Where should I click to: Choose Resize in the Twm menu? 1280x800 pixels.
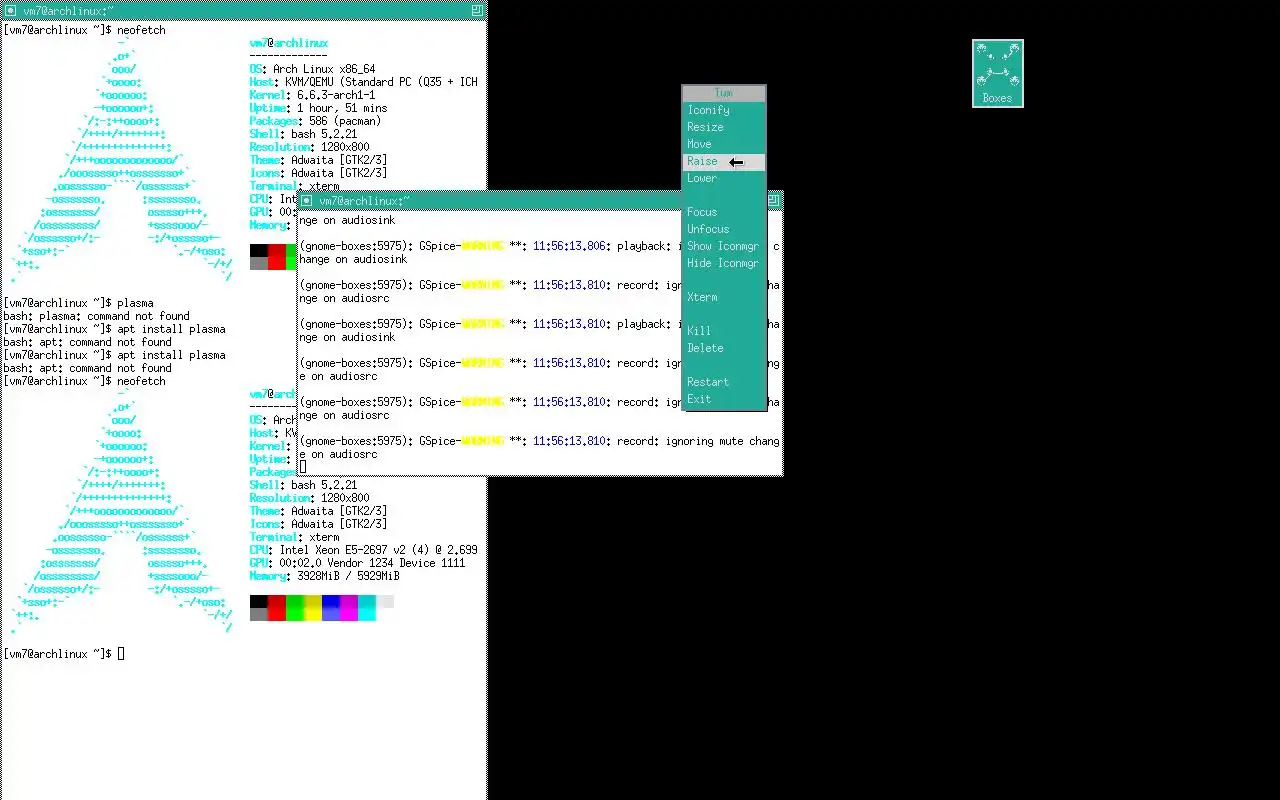[x=724, y=128]
